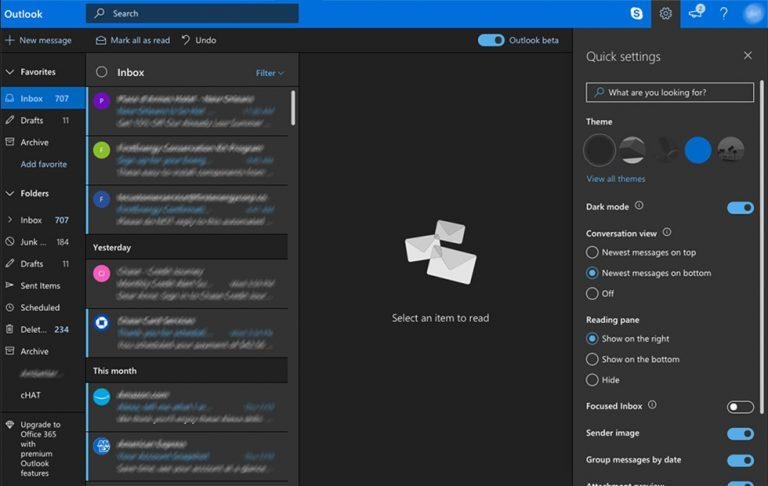Open the help question mark icon

723,14
